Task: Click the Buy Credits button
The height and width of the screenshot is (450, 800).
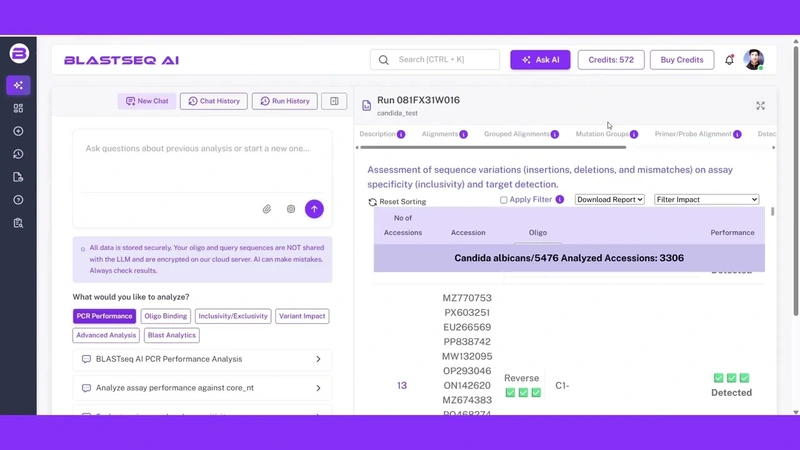Action: (x=682, y=60)
